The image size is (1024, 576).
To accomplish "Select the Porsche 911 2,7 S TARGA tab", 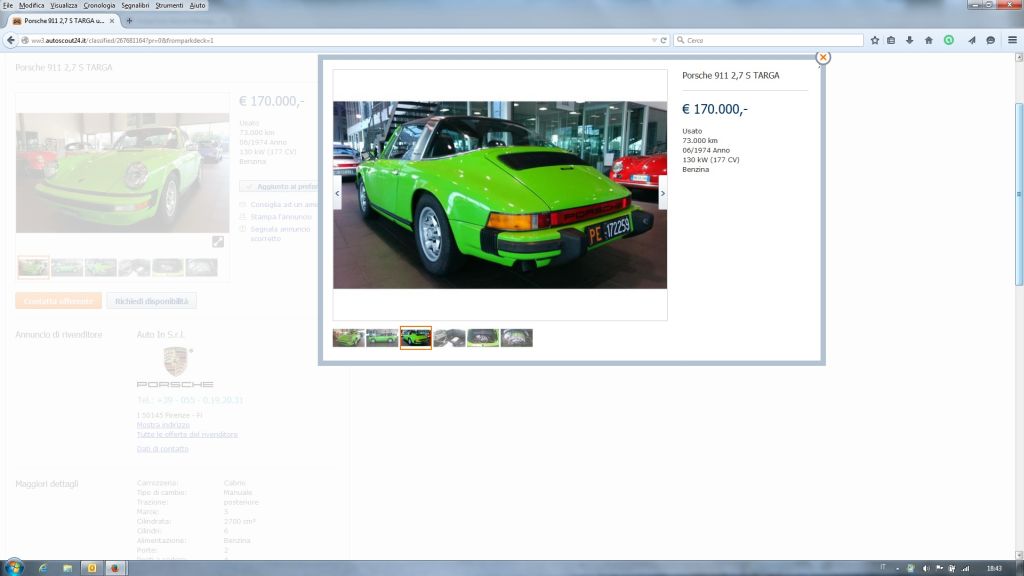I will pos(63,21).
